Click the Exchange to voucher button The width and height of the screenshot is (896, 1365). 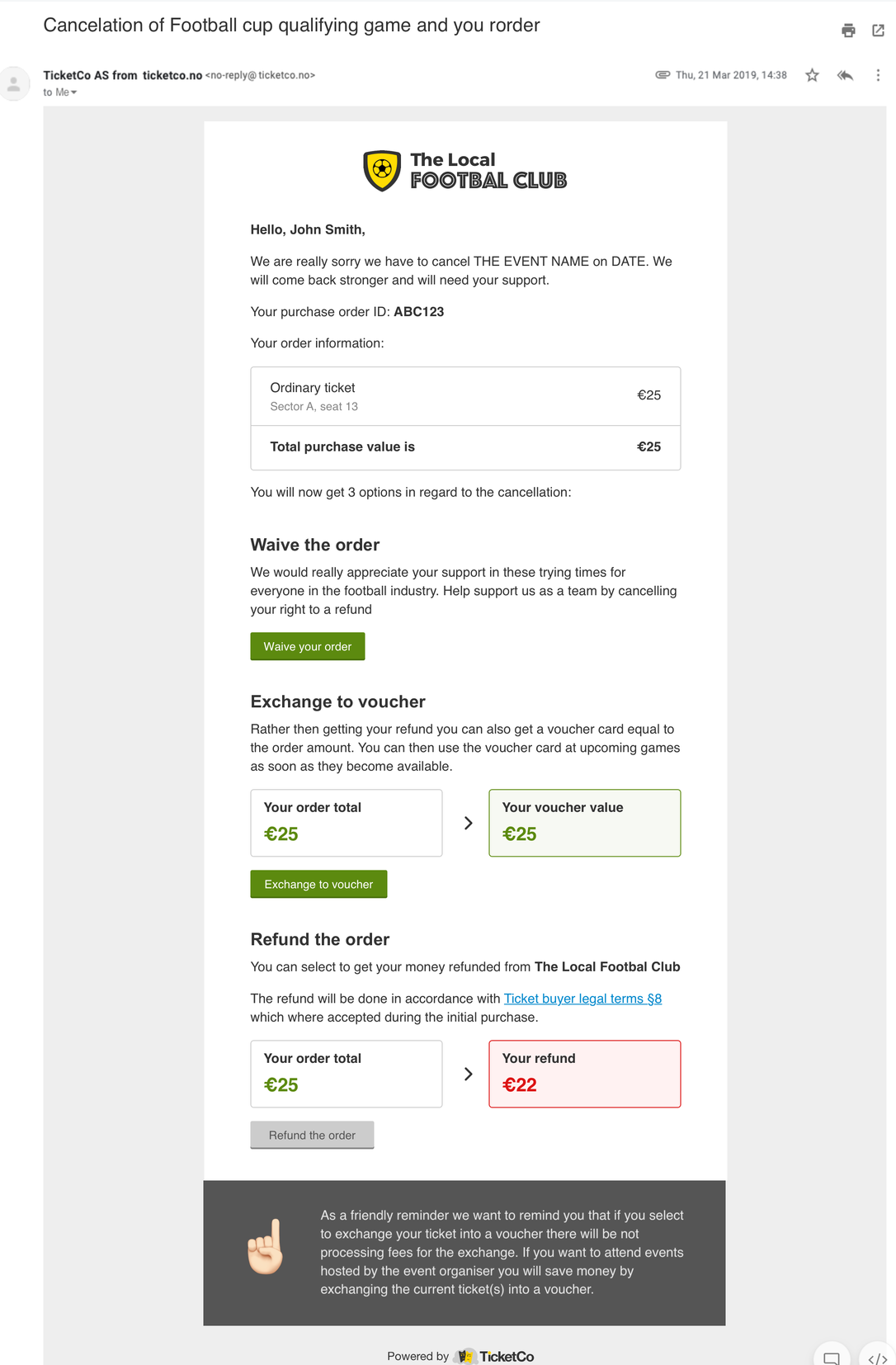[x=318, y=884]
